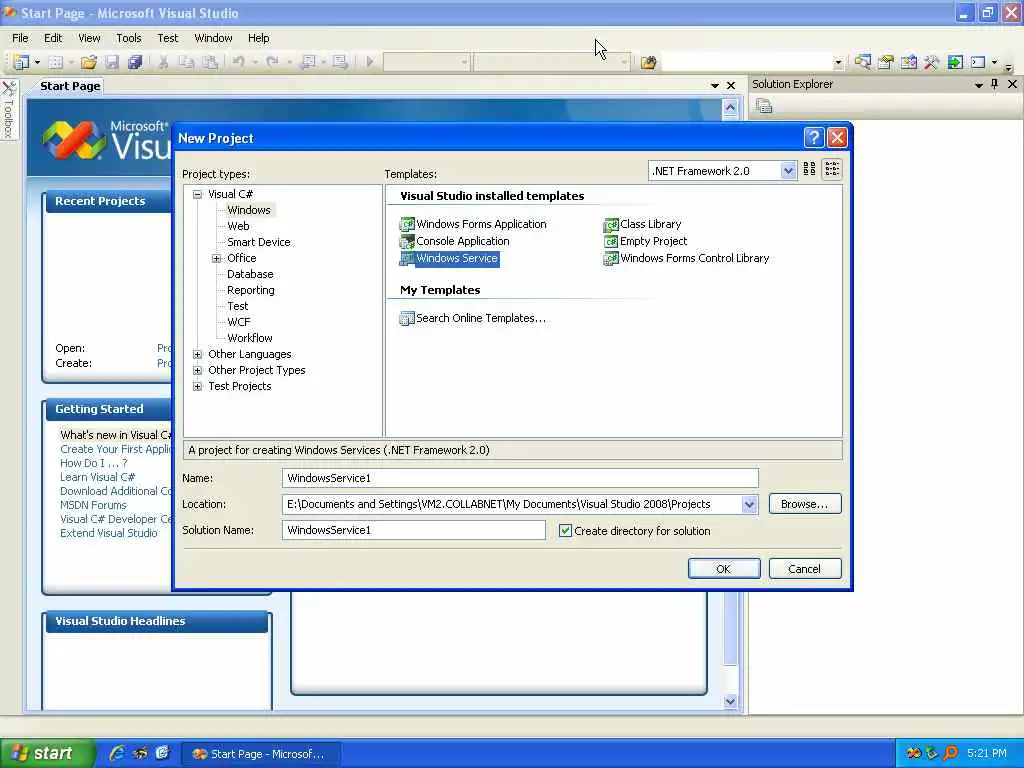The height and width of the screenshot is (768, 1024).
Task: Open the Help menu
Action: [x=259, y=38]
